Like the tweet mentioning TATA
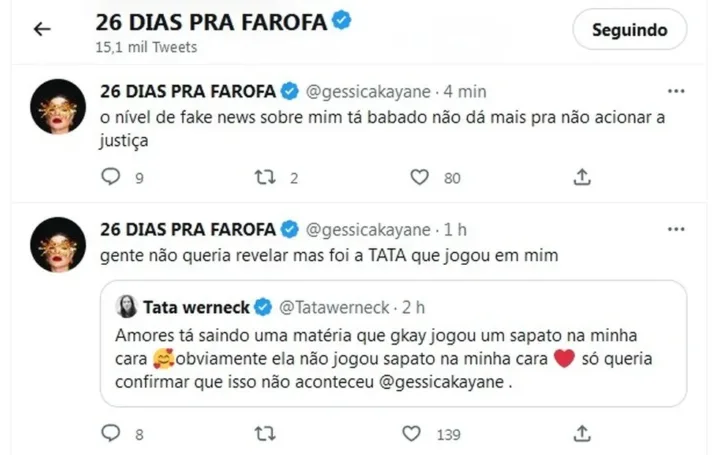This screenshot has width=720, height=455. point(409,434)
